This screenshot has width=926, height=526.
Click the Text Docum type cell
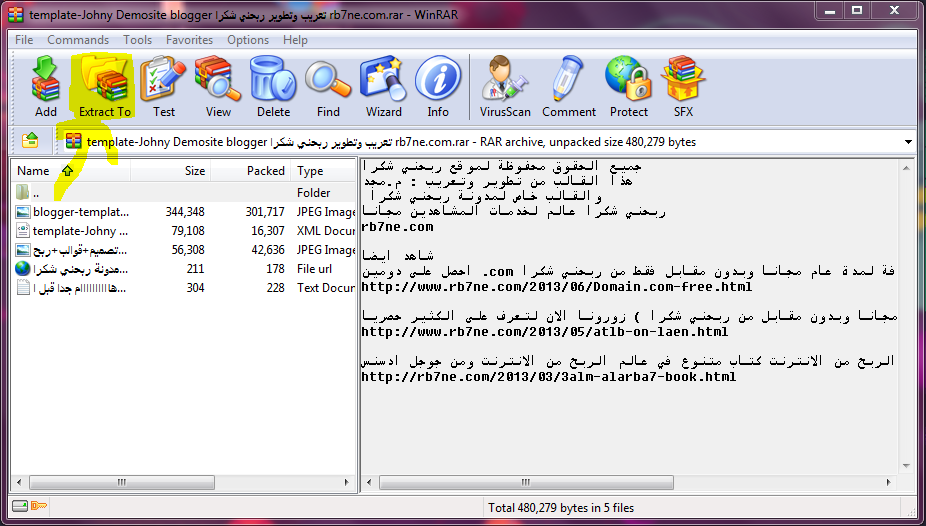[325, 288]
